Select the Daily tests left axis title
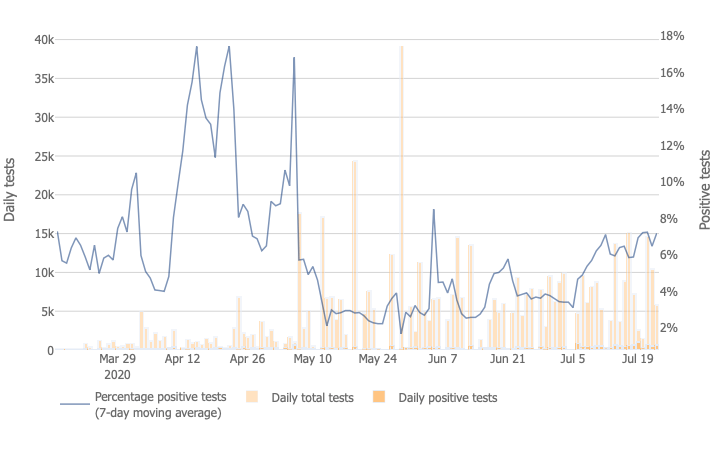 point(11,190)
